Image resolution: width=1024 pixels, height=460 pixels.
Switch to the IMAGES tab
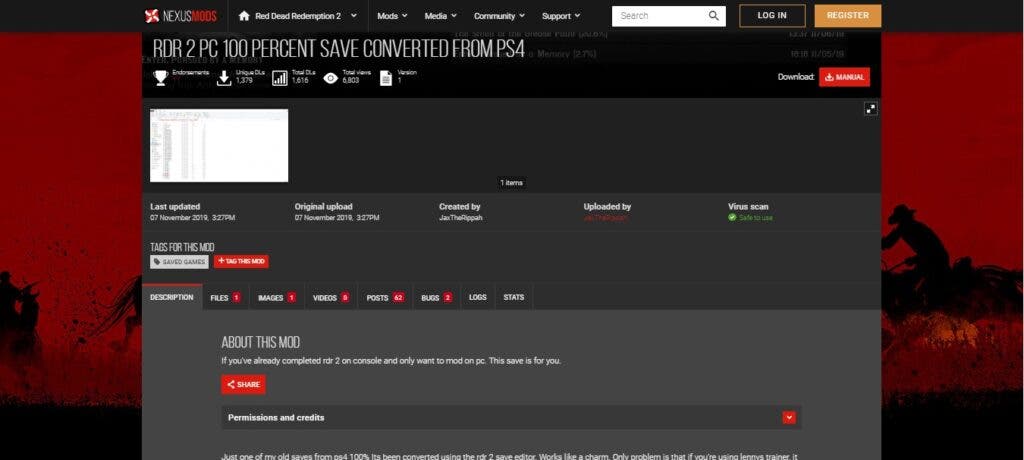(276, 297)
